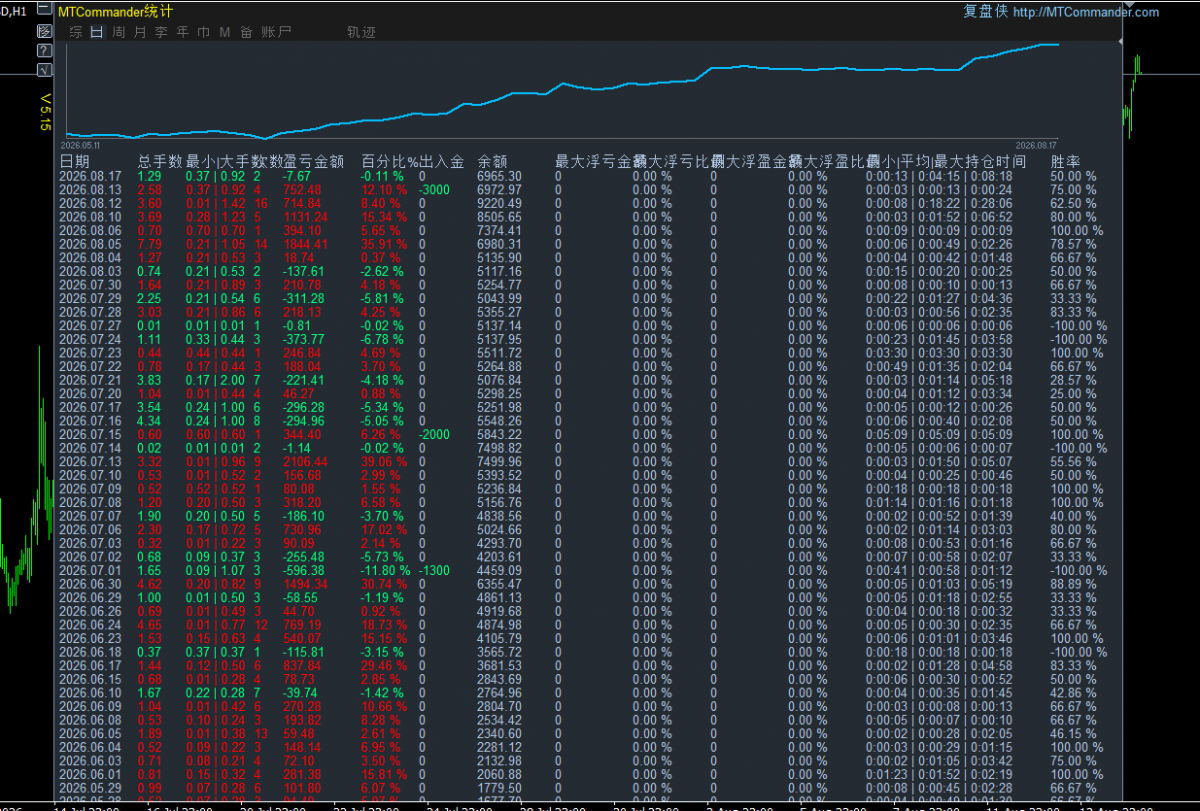This screenshot has width=1200, height=811.
Task: Switch to the 账户 account tab
Action: [x=276, y=32]
